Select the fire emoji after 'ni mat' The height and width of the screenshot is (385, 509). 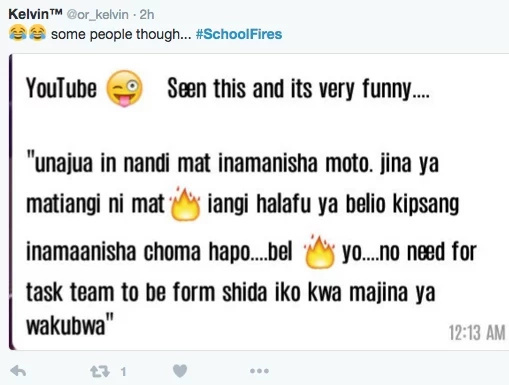[x=185, y=204]
